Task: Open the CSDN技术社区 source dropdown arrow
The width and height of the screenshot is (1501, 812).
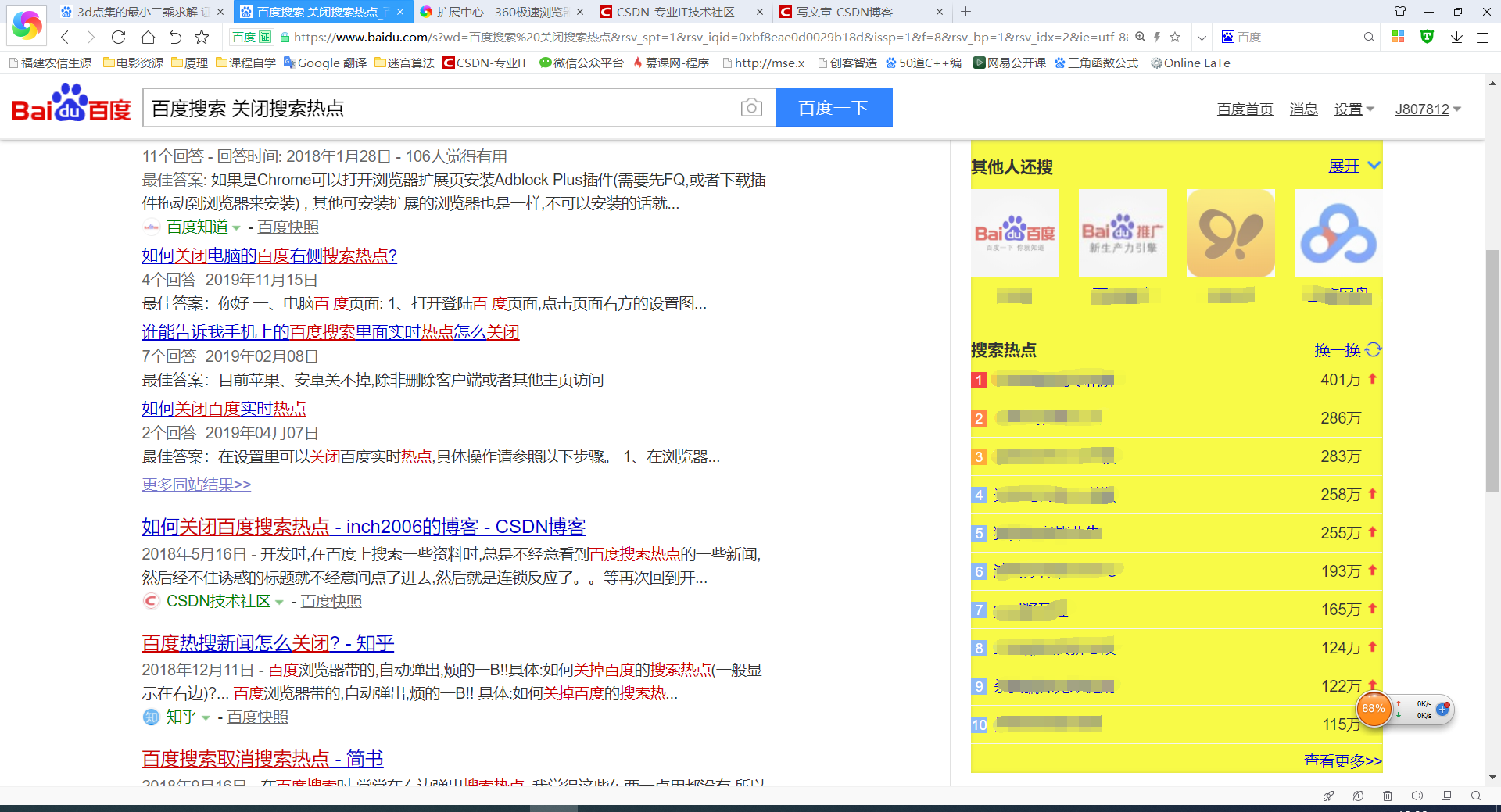Action: [x=279, y=603]
